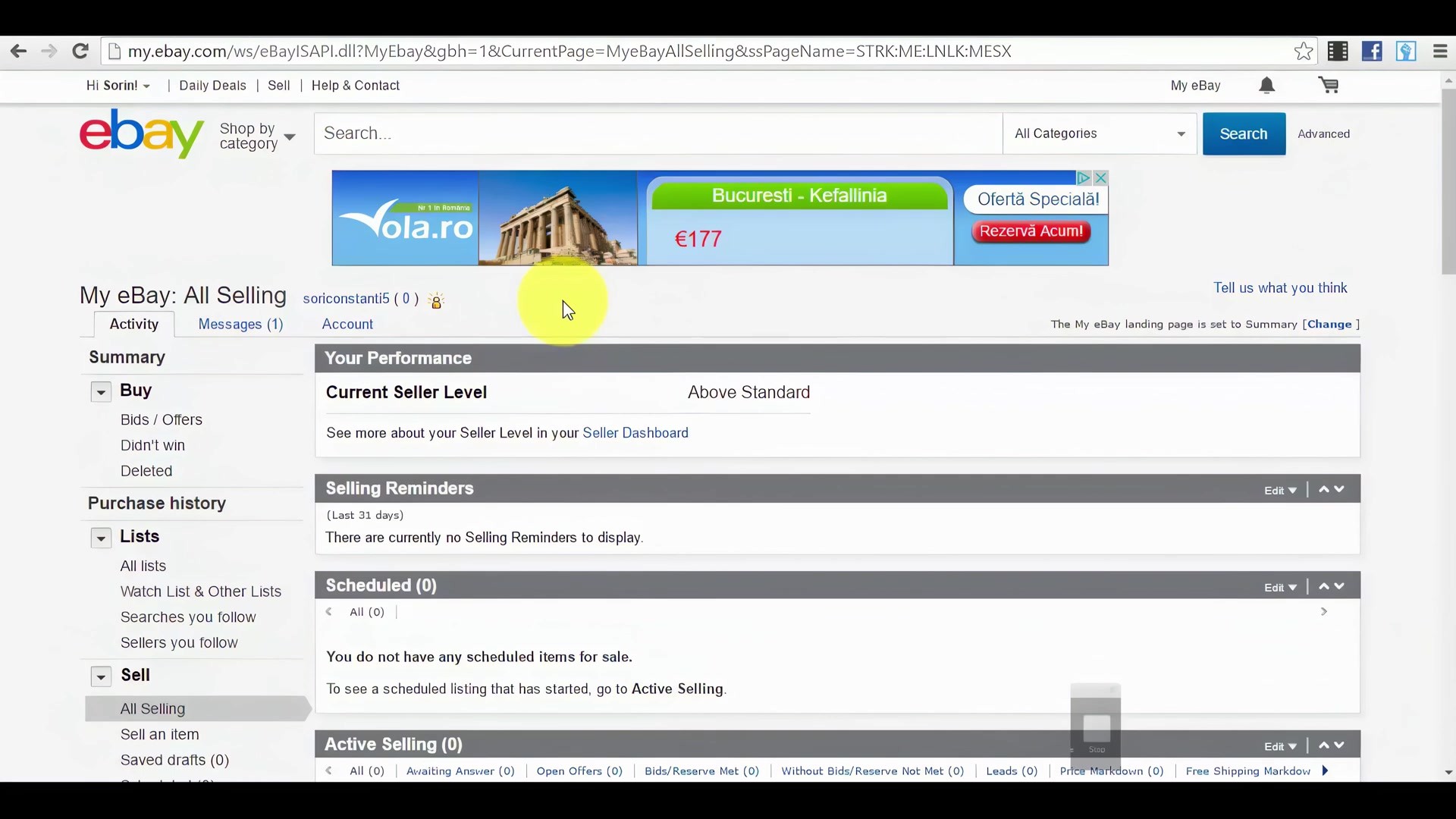This screenshot has height=819, width=1456.
Task: Close the Vola.ro ad banner
Action: (1101, 178)
